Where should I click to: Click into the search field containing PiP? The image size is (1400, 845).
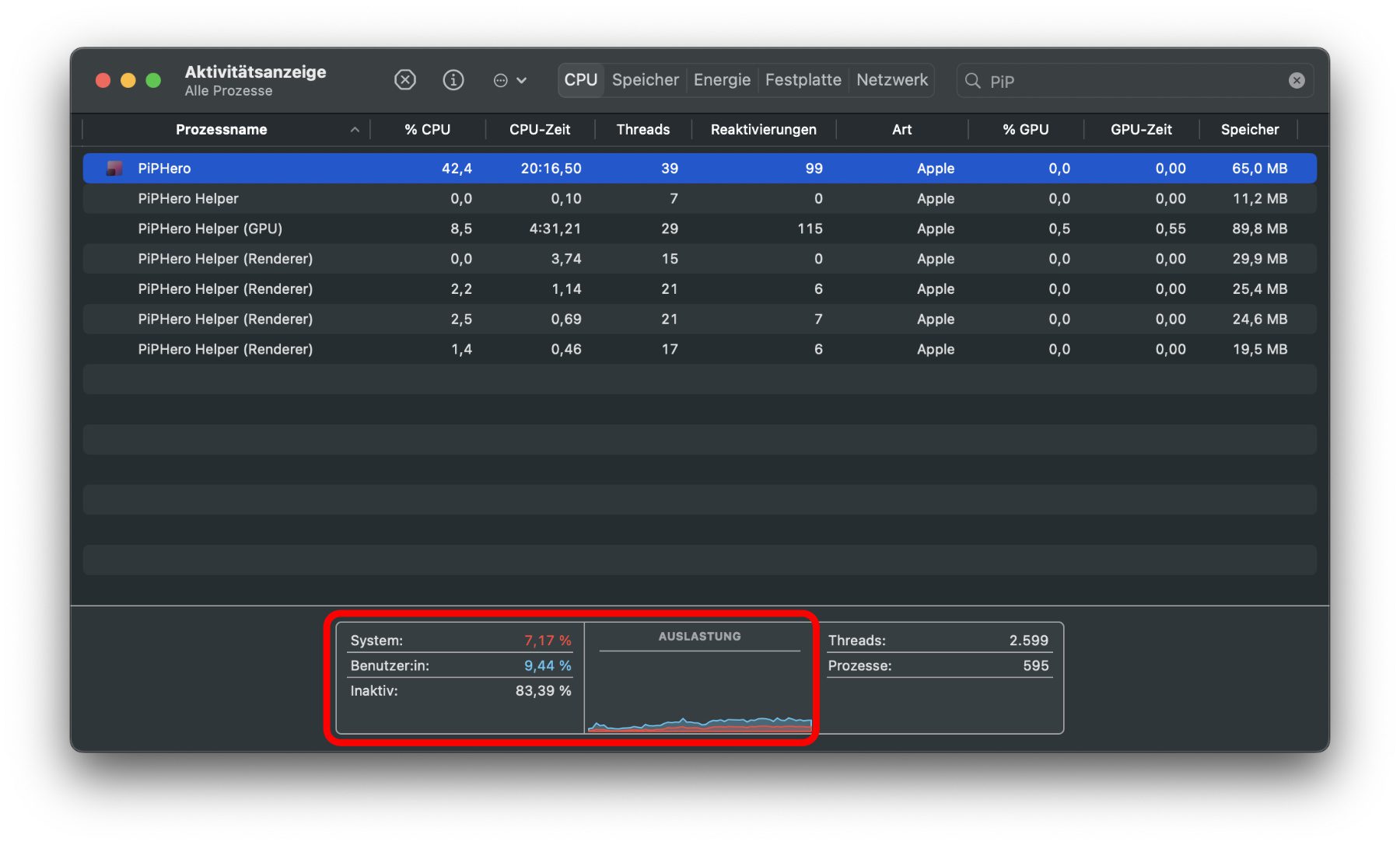[1128, 81]
